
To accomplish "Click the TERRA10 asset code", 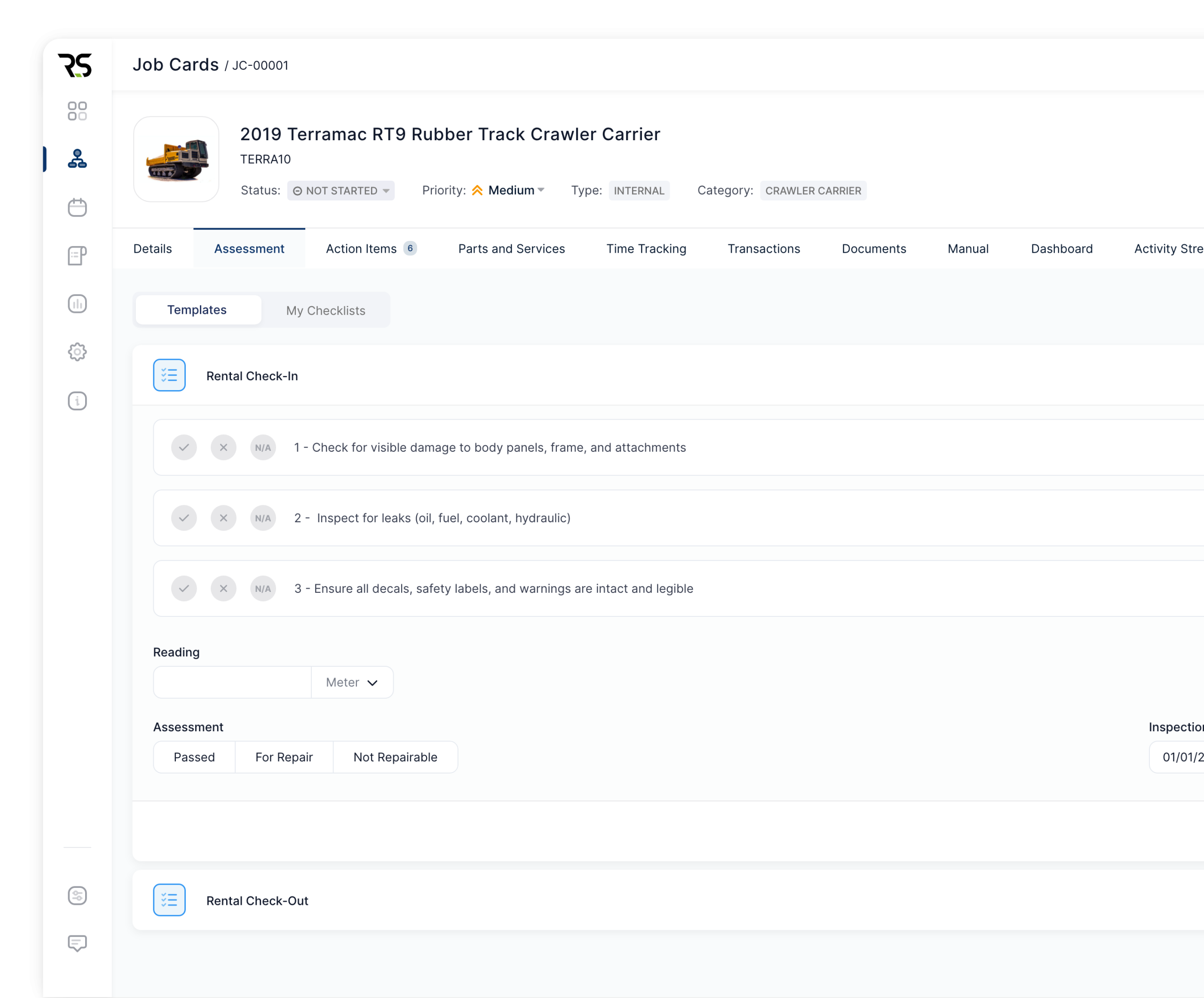I will tap(265, 159).
